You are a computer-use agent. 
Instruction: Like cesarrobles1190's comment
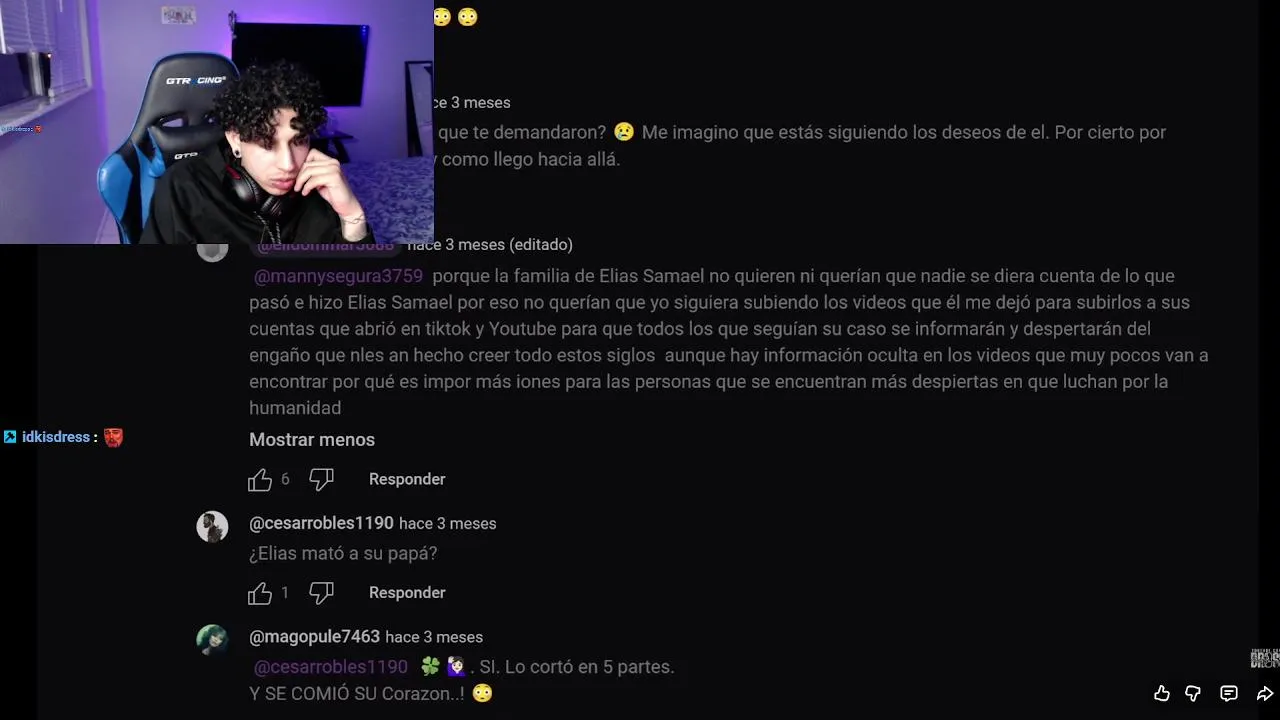pos(260,593)
